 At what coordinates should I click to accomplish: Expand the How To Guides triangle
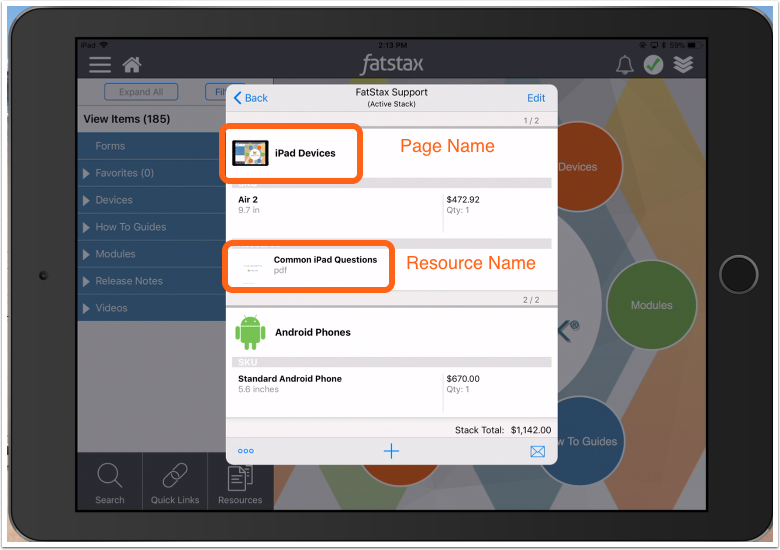(86, 227)
